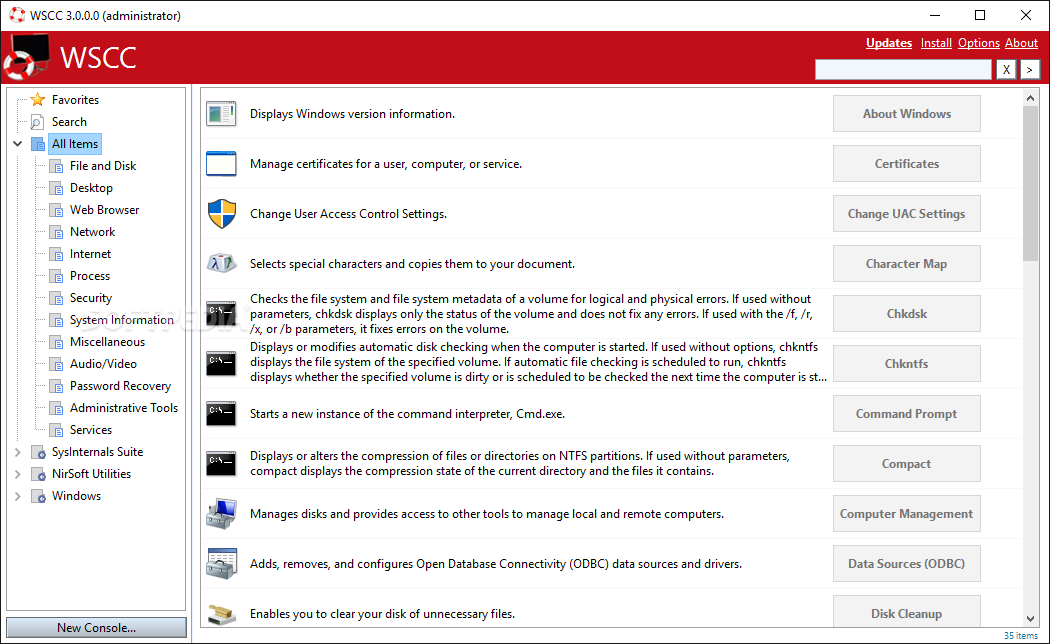
Task: Launch Character Map button
Action: (x=907, y=264)
